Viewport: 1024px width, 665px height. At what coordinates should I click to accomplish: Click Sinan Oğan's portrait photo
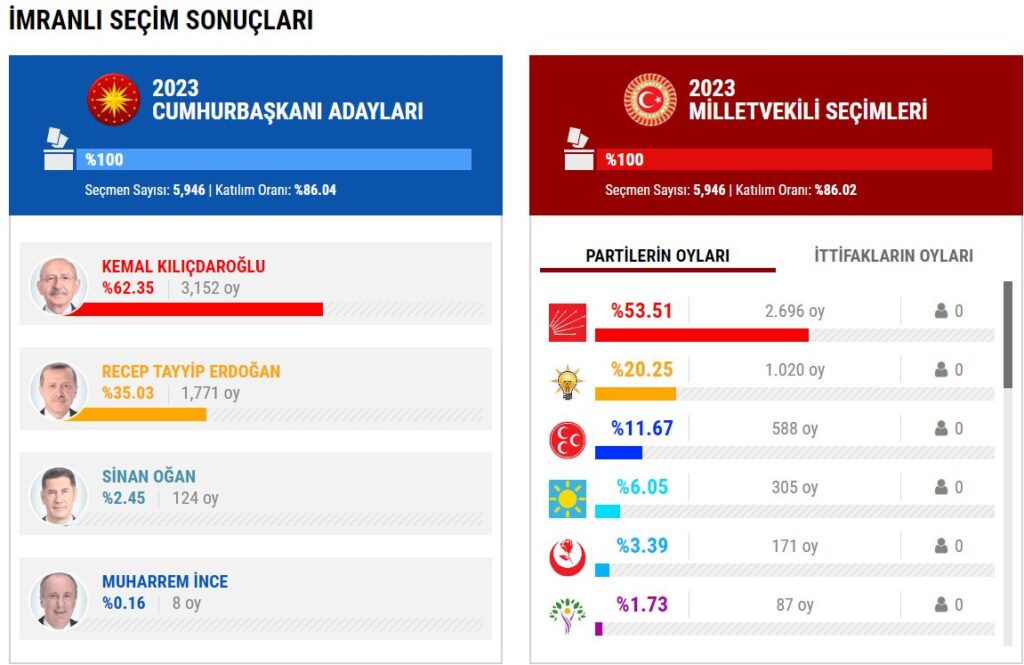coord(59,494)
